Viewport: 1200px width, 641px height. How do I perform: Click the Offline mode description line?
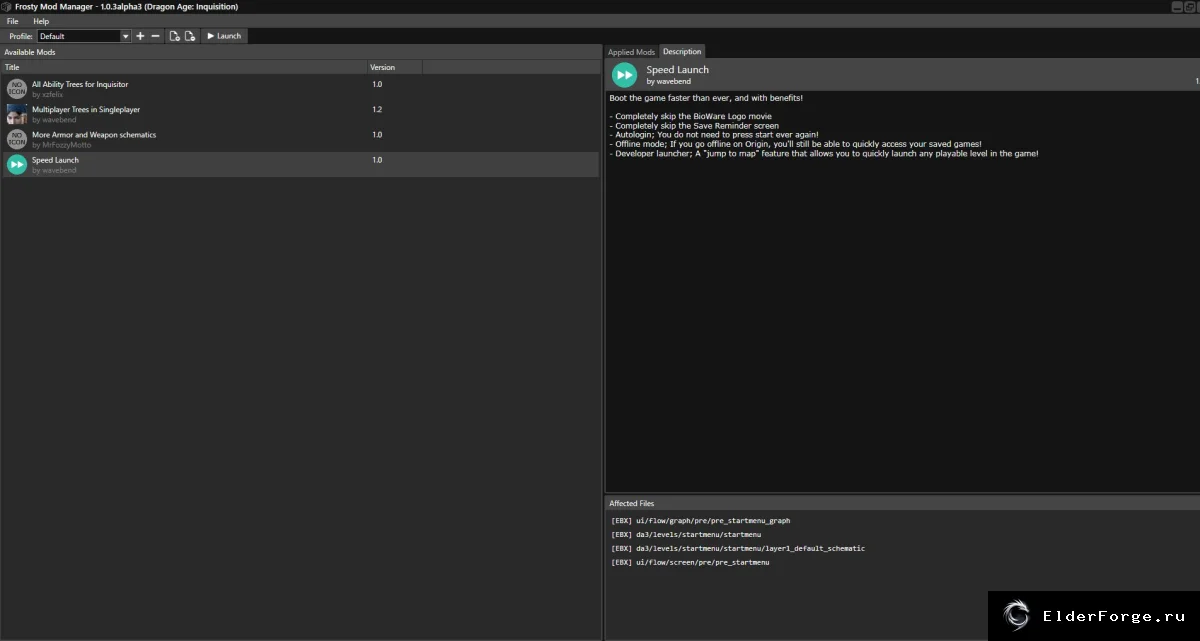(795, 144)
